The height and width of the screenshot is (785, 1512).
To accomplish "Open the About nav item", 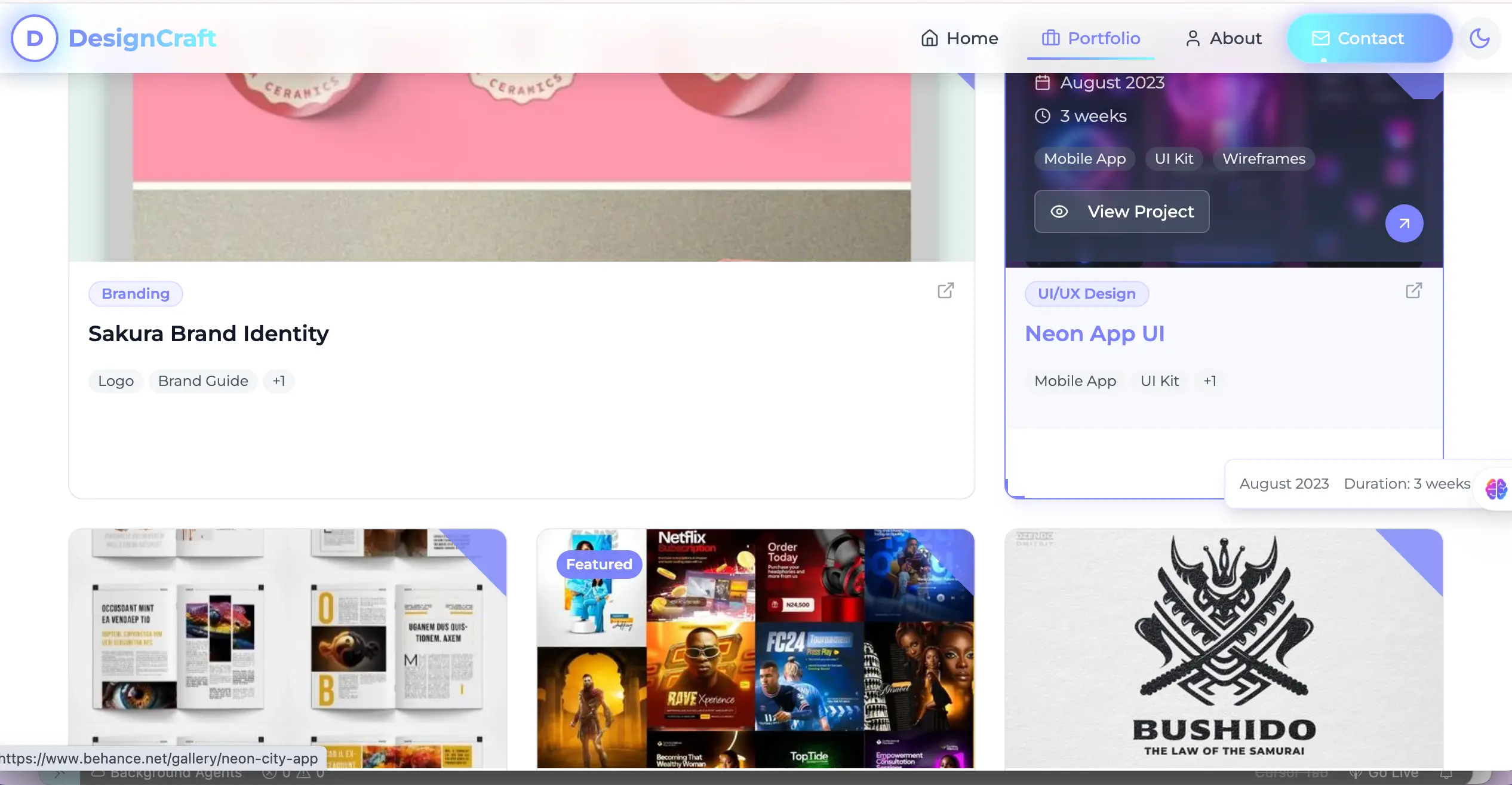I will pos(1235,38).
